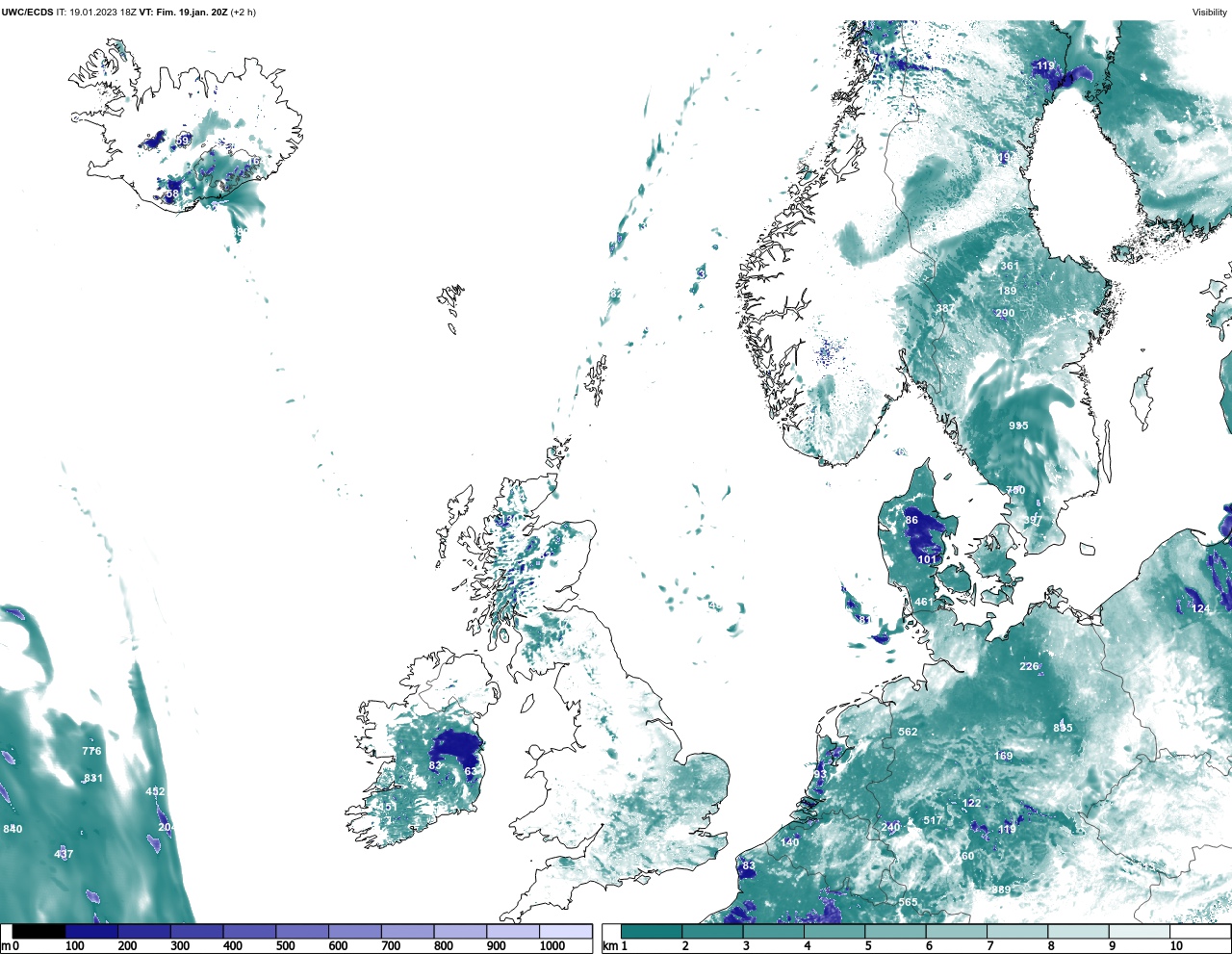Click visibility value '122' on map
The height and width of the screenshot is (954, 1232).
972,803
